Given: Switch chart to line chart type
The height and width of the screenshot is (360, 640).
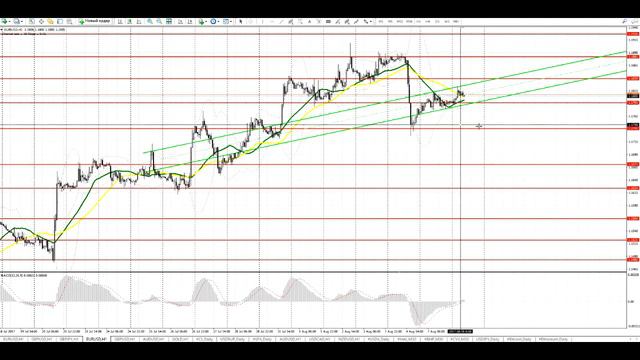Looking at the screenshot, I should [x=139, y=21].
